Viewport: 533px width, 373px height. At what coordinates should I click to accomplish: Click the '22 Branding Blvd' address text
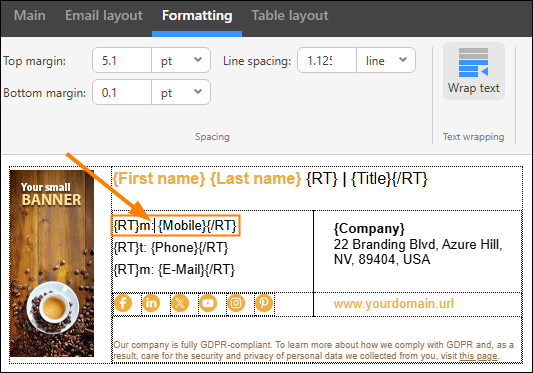pos(418,244)
